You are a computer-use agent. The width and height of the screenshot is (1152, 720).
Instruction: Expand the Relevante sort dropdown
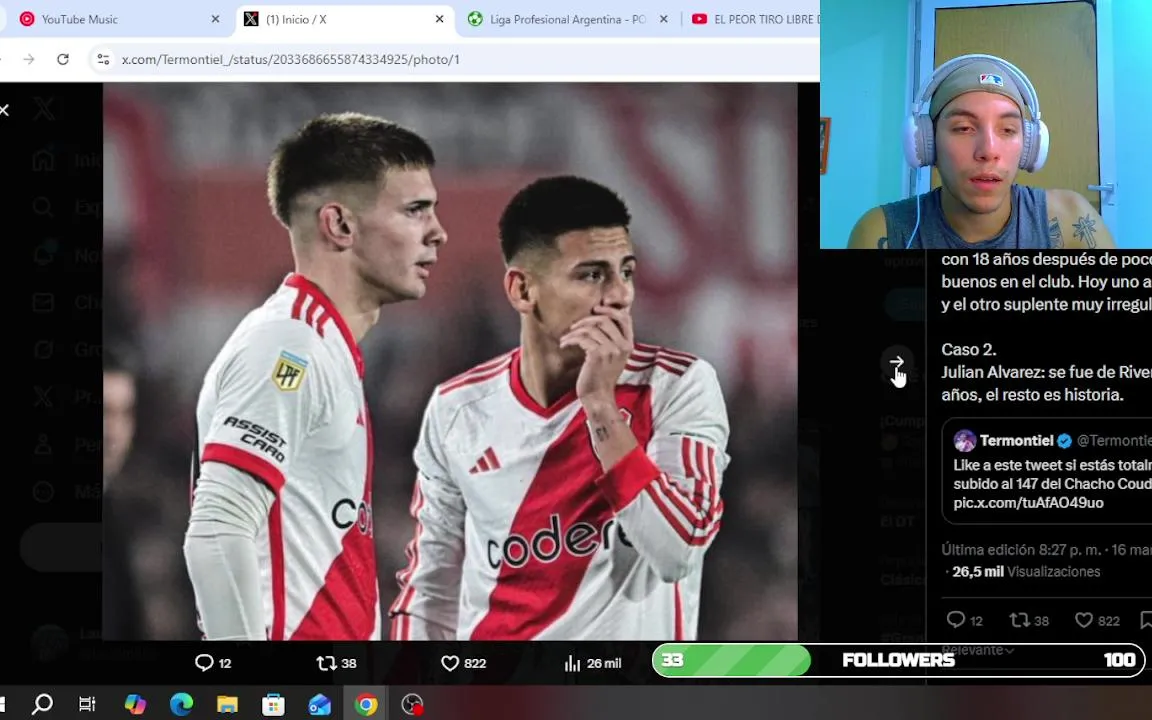click(978, 649)
